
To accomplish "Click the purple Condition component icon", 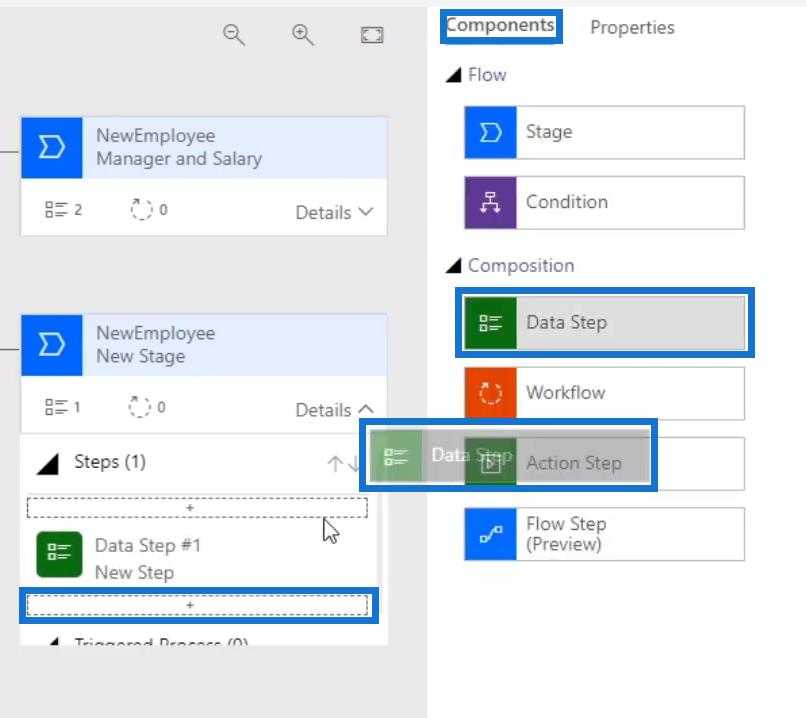I will (x=490, y=202).
